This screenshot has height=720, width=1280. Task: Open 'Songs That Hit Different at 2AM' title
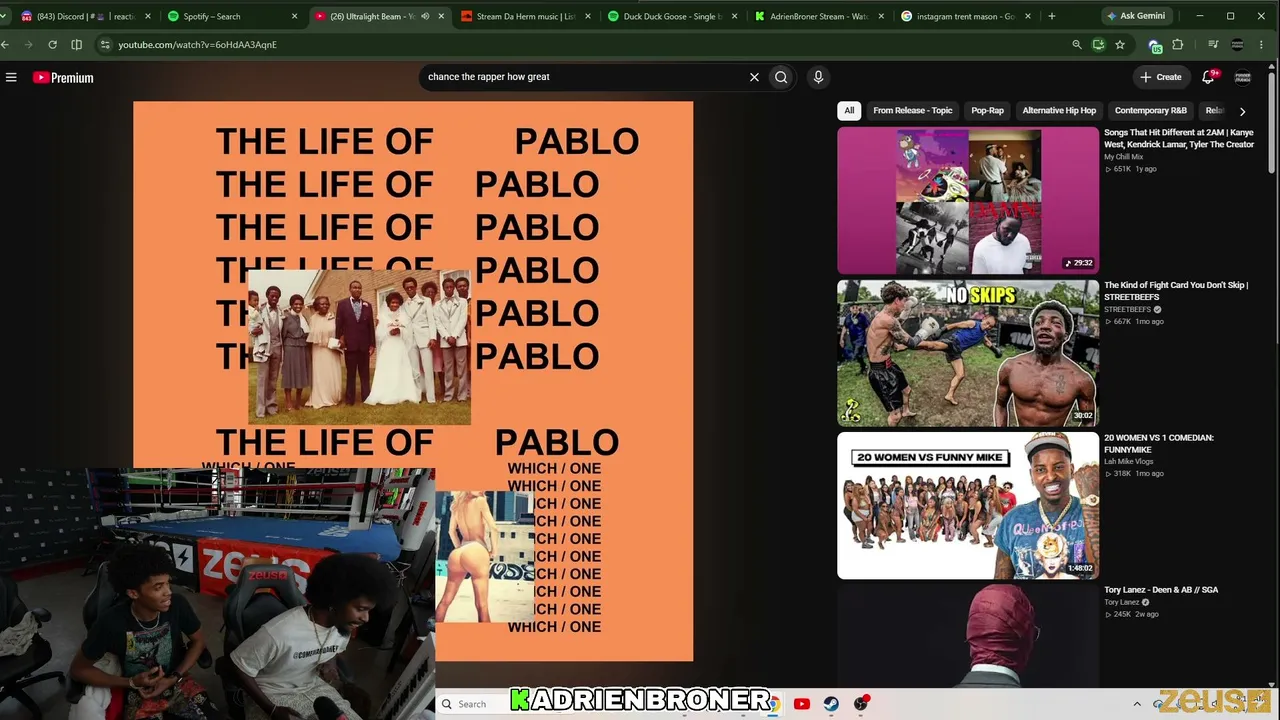point(1179,138)
